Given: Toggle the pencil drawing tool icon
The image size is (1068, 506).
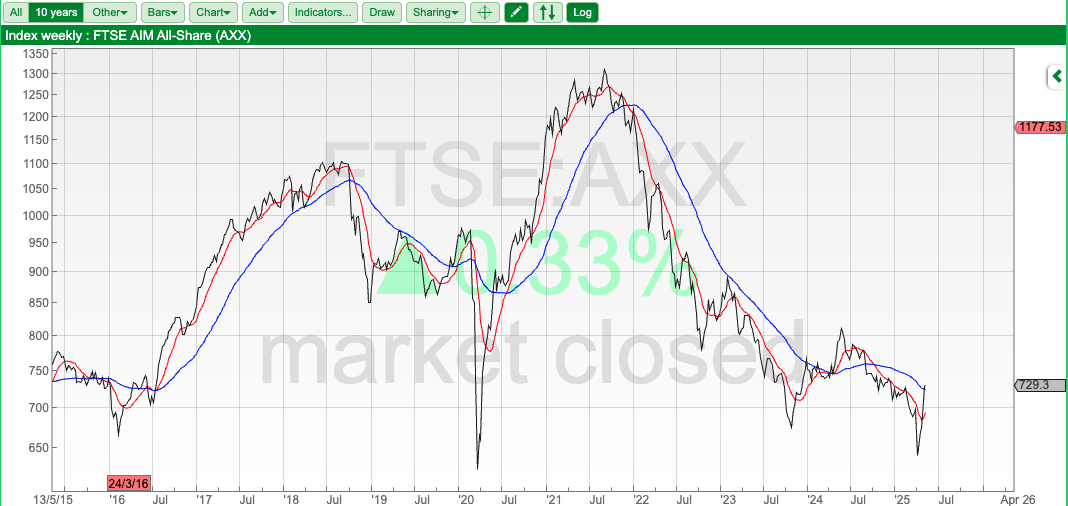Looking at the screenshot, I should [x=516, y=12].
